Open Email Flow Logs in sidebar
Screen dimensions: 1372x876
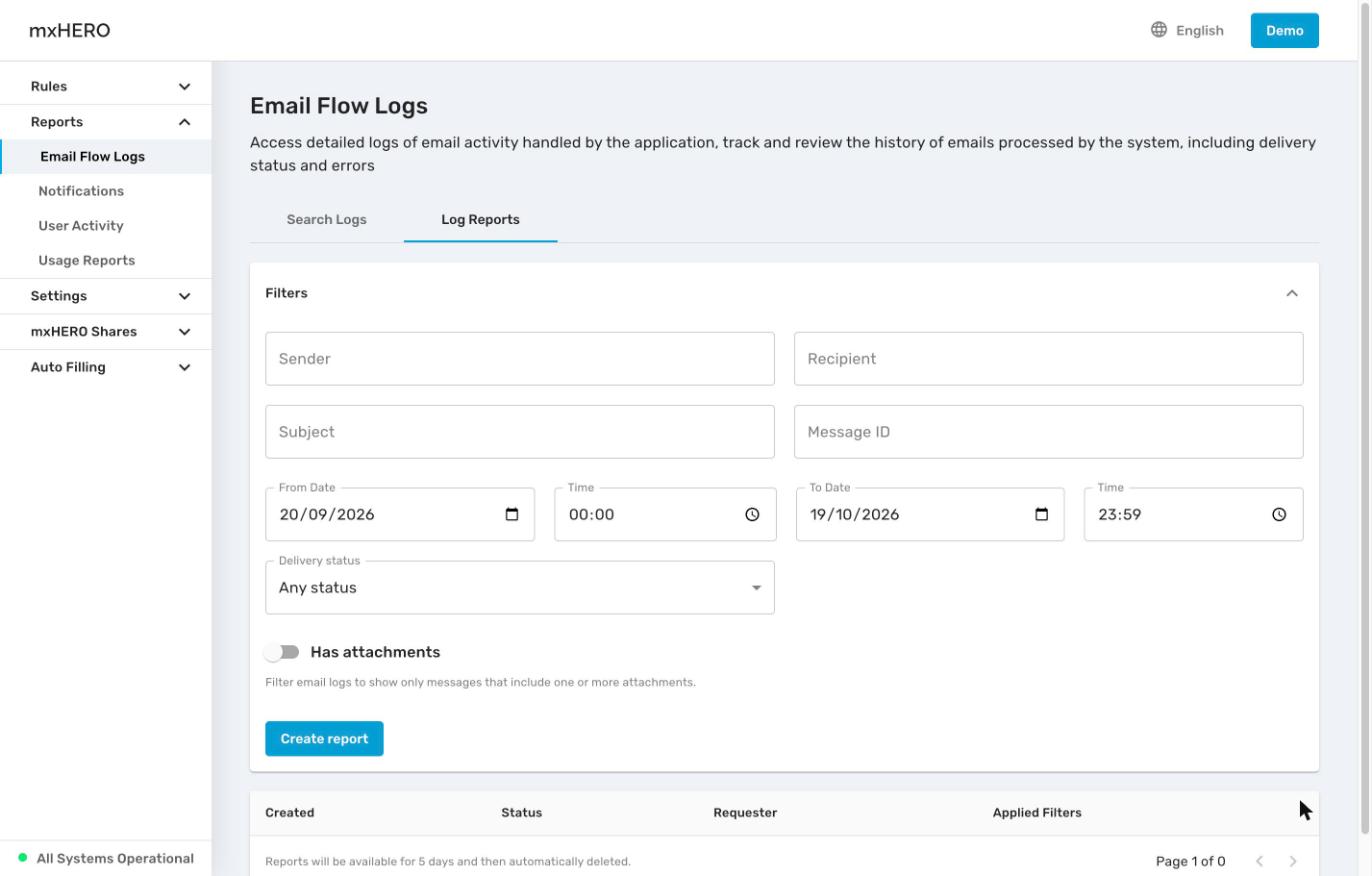tap(106, 157)
